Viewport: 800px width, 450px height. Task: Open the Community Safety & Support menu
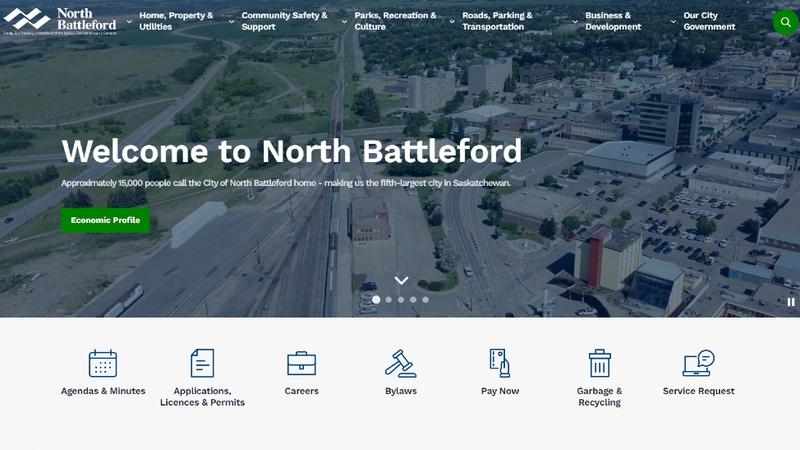[284, 21]
